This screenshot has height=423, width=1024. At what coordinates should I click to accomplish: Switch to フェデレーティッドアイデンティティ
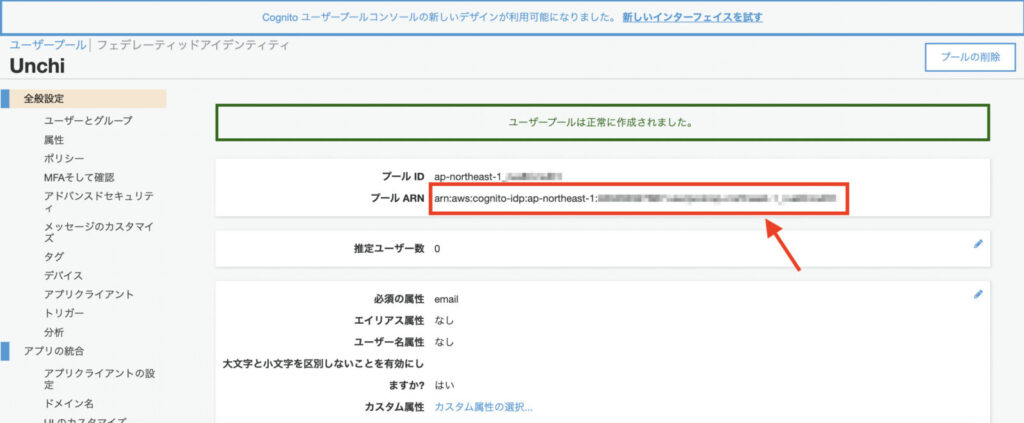click(193, 45)
